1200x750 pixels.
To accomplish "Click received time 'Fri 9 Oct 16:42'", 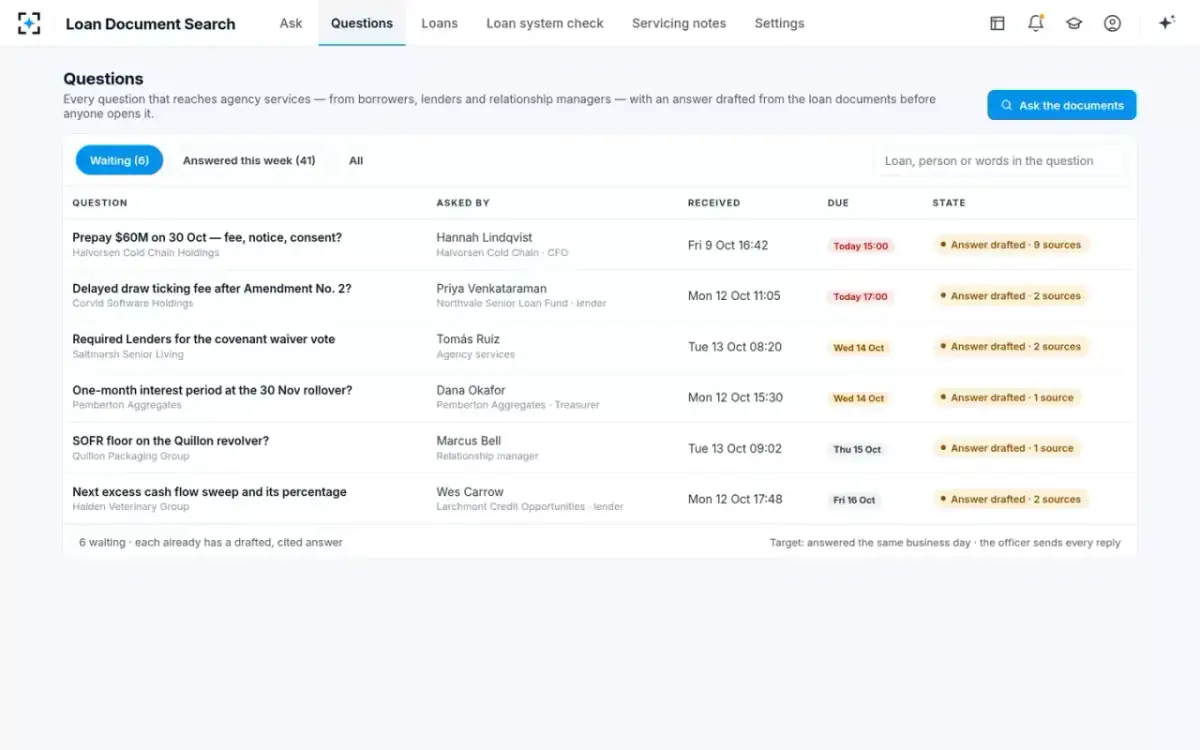I will [728, 245].
